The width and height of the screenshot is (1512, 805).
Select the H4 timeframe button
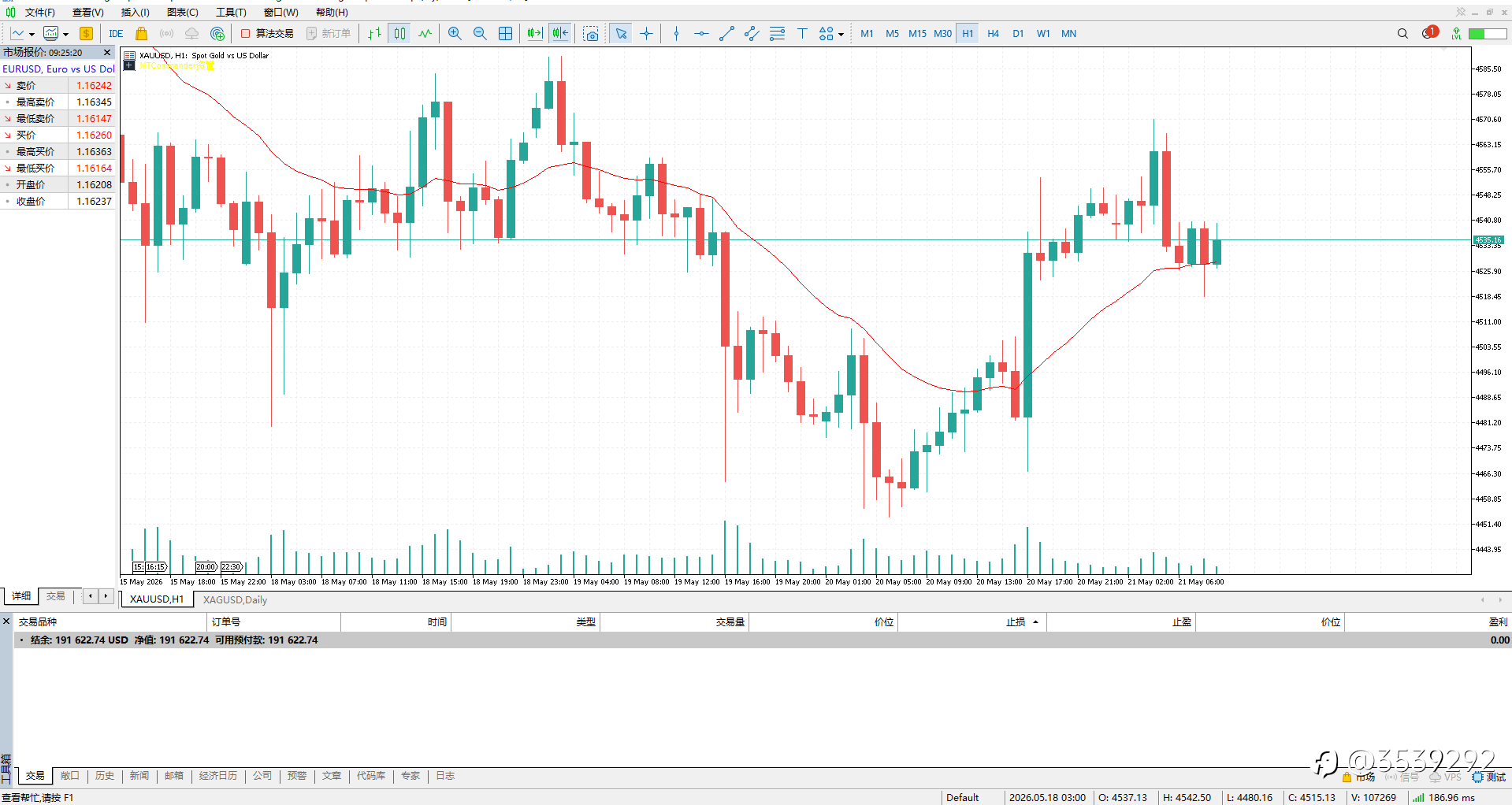pos(993,33)
